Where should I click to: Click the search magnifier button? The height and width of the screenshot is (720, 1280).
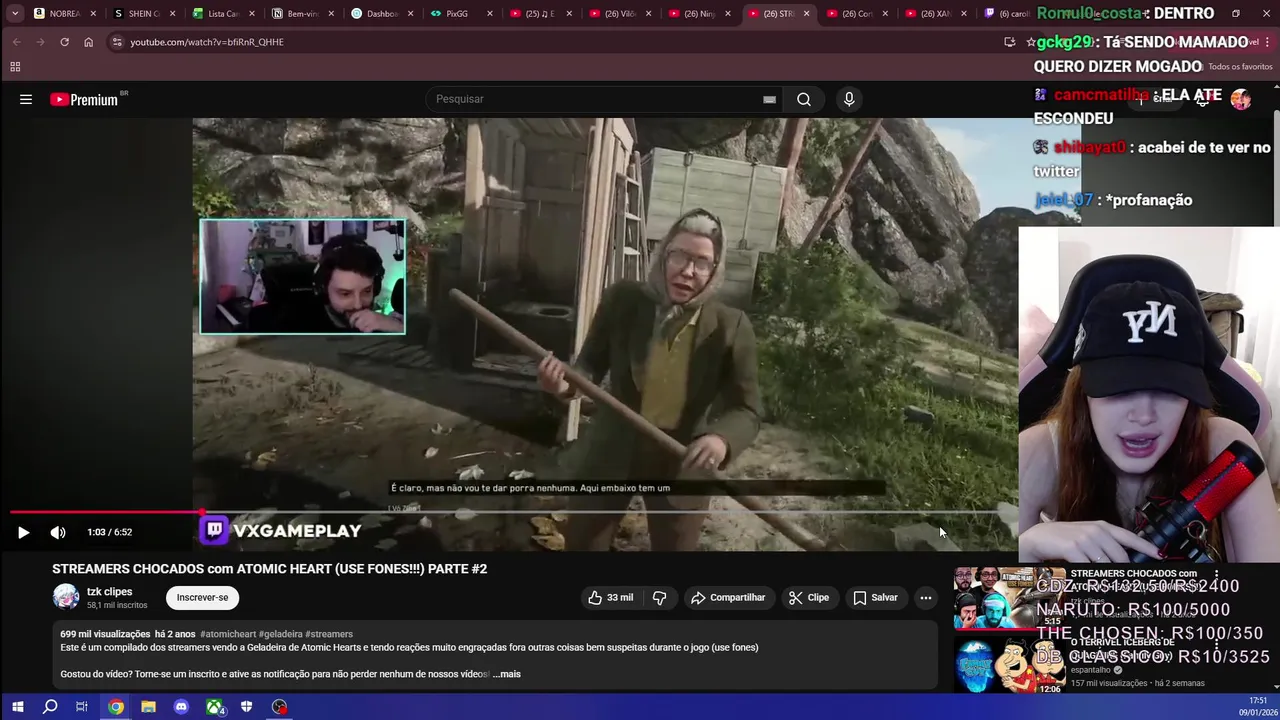click(804, 99)
